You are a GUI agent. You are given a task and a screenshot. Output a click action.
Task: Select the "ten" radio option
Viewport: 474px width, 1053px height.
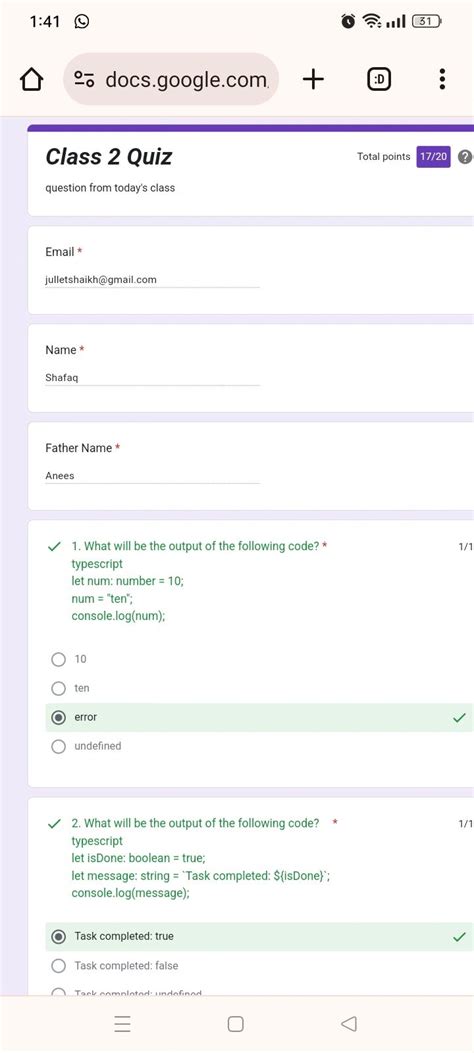click(58, 688)
